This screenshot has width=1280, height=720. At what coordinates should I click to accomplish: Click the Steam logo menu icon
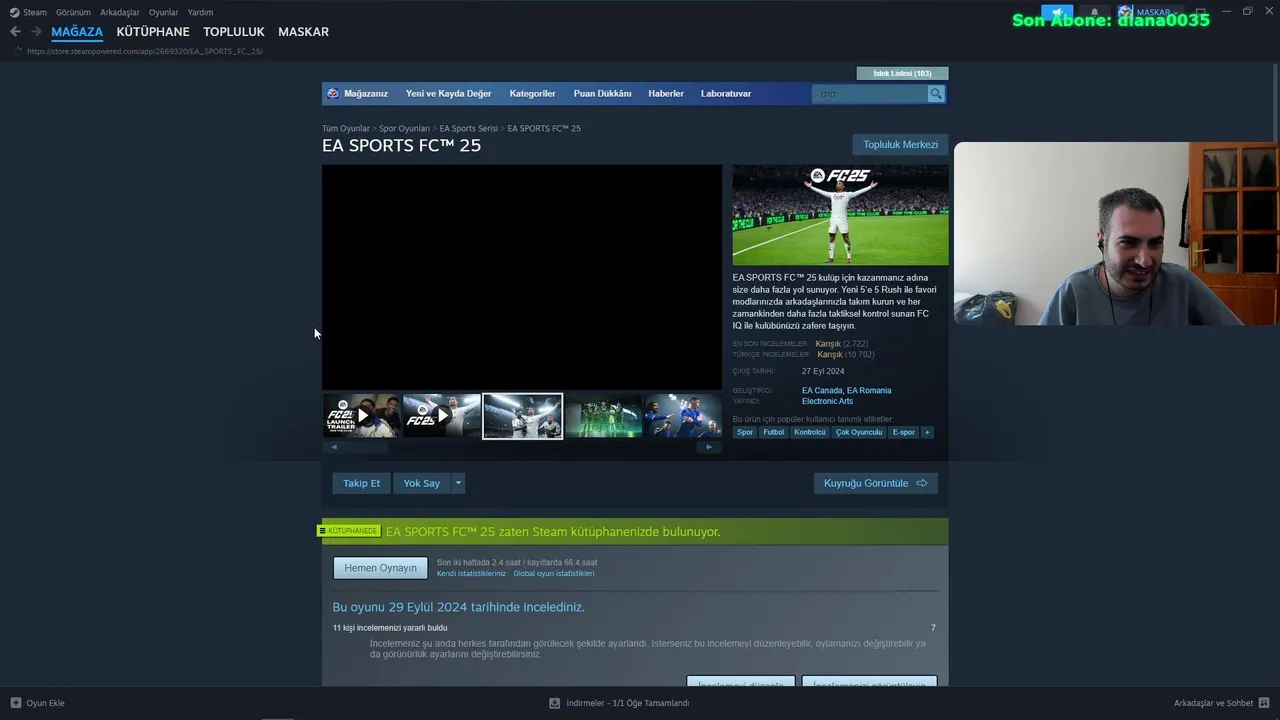tap(14, 13)
